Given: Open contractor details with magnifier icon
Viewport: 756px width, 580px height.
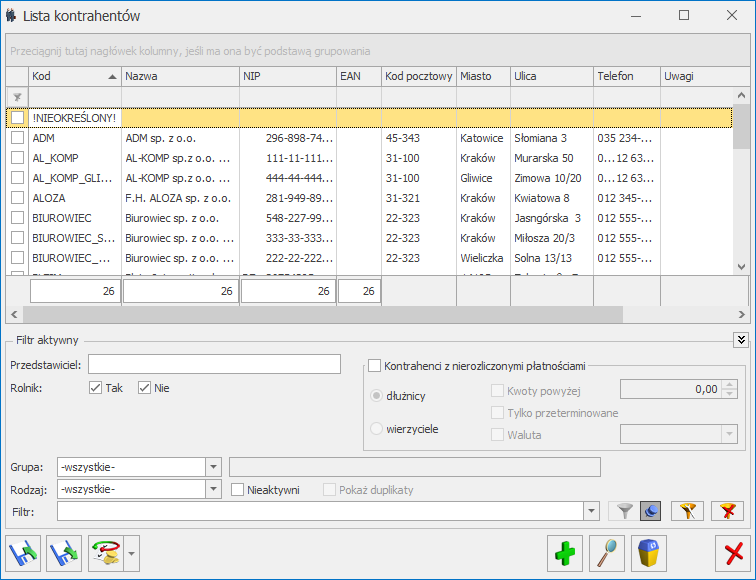Looking at the screenshot, I should (606, 552).
